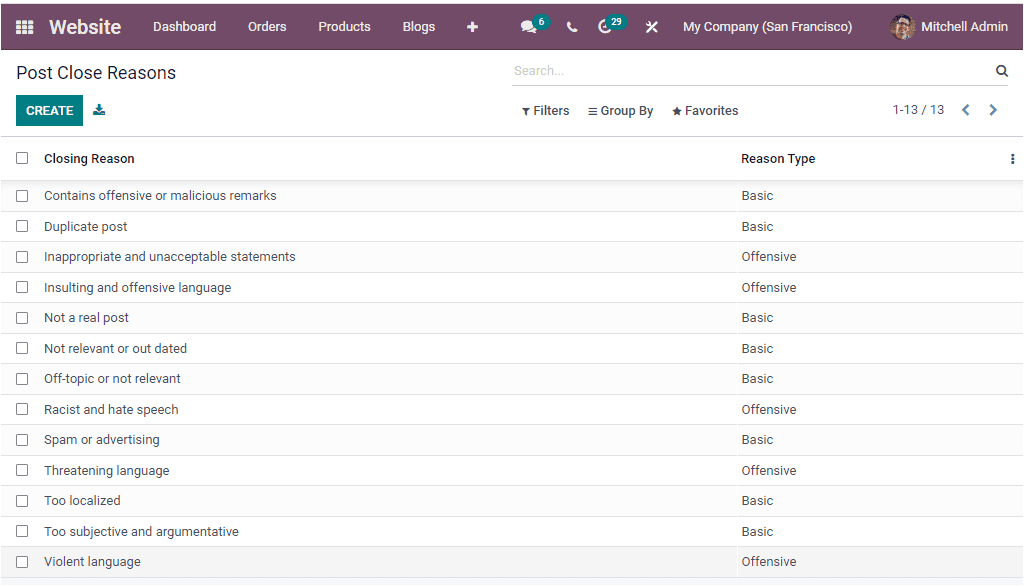Viewport: 1024px width, 586px height.
Task: Export the records list
Action: point(98,110)
